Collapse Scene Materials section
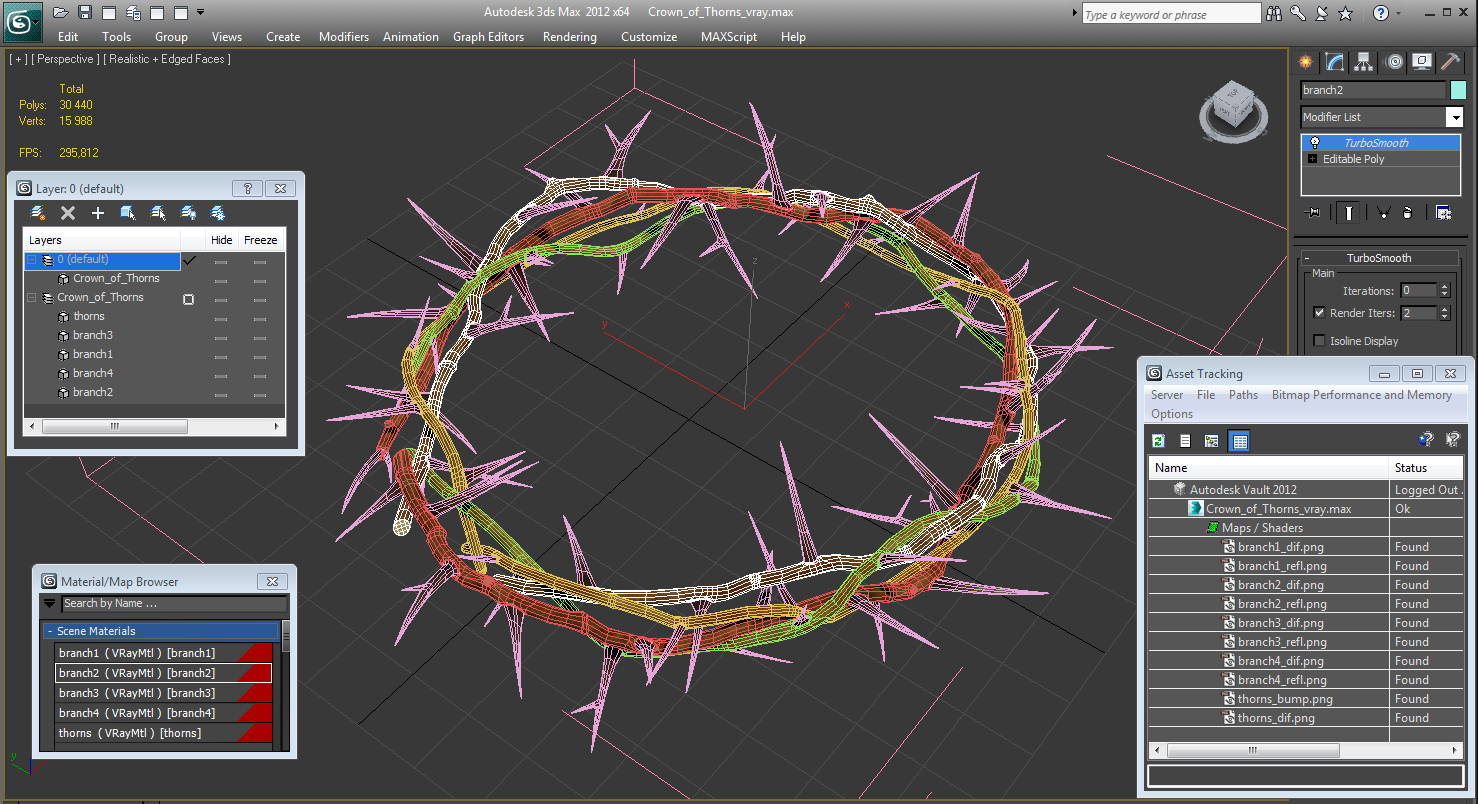 pyautogui.click(x=50, y=632)
